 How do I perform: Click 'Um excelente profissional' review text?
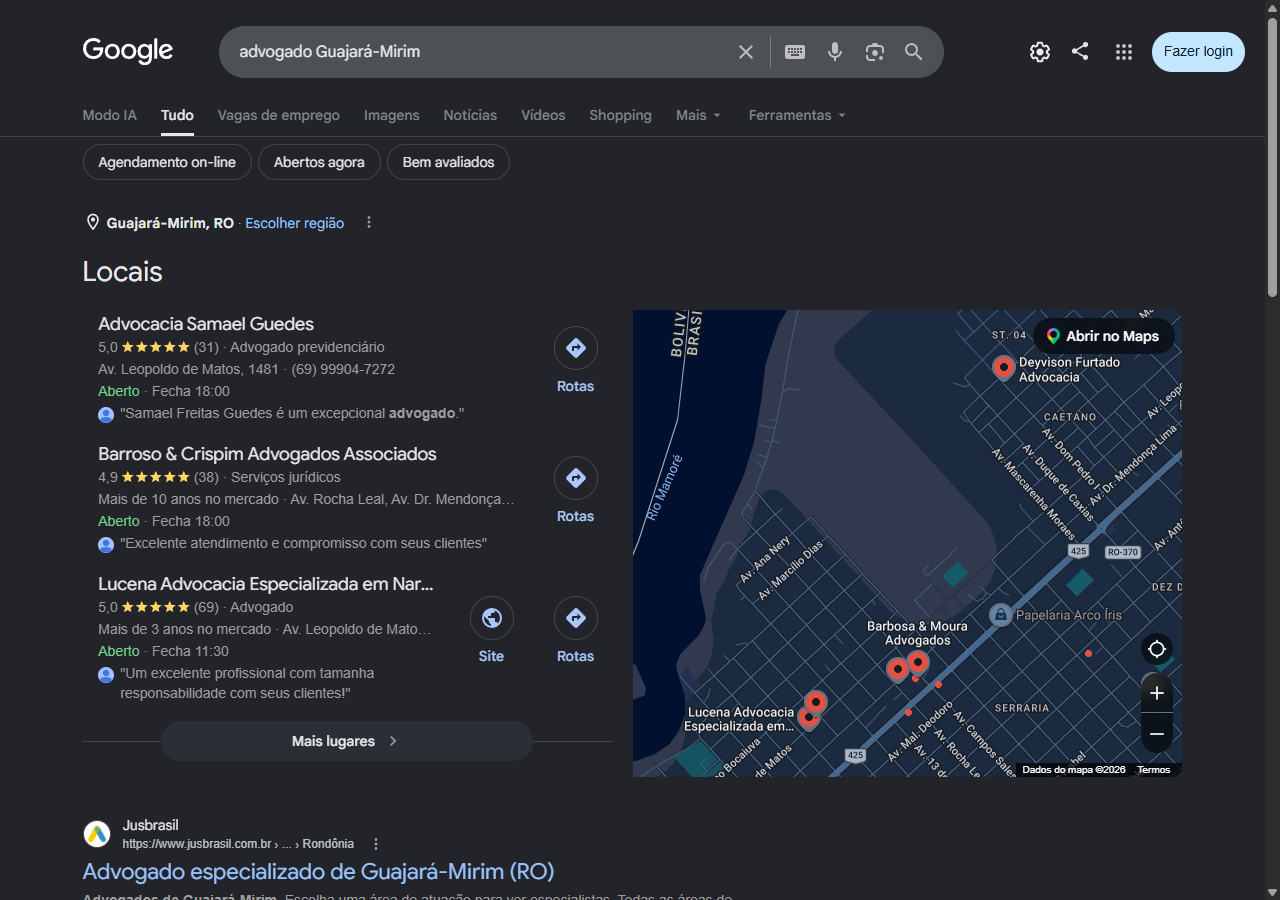click(x=247, y=683)
